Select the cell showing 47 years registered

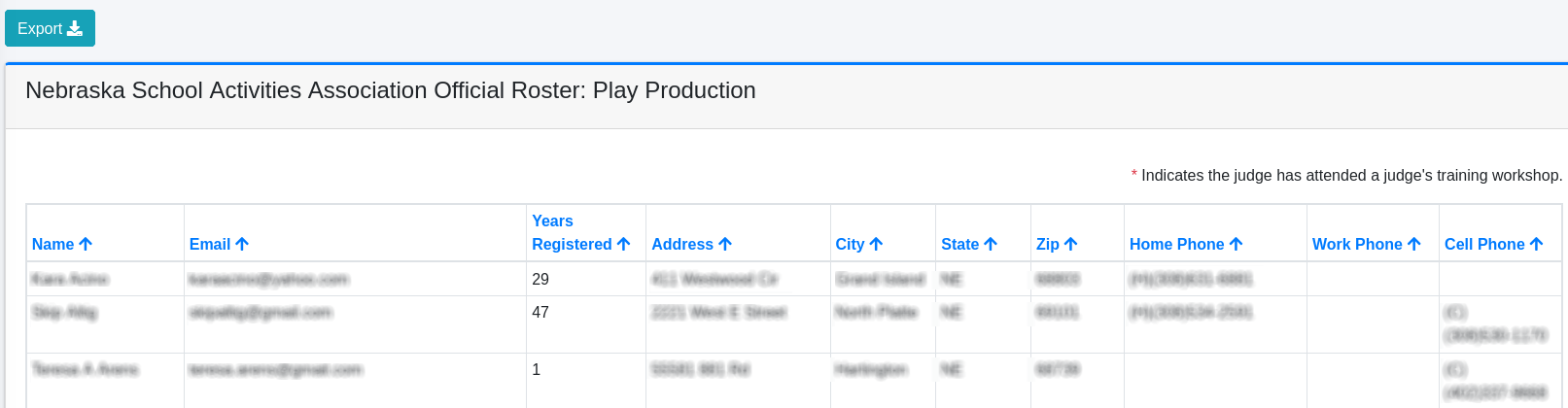pos(540,313)
